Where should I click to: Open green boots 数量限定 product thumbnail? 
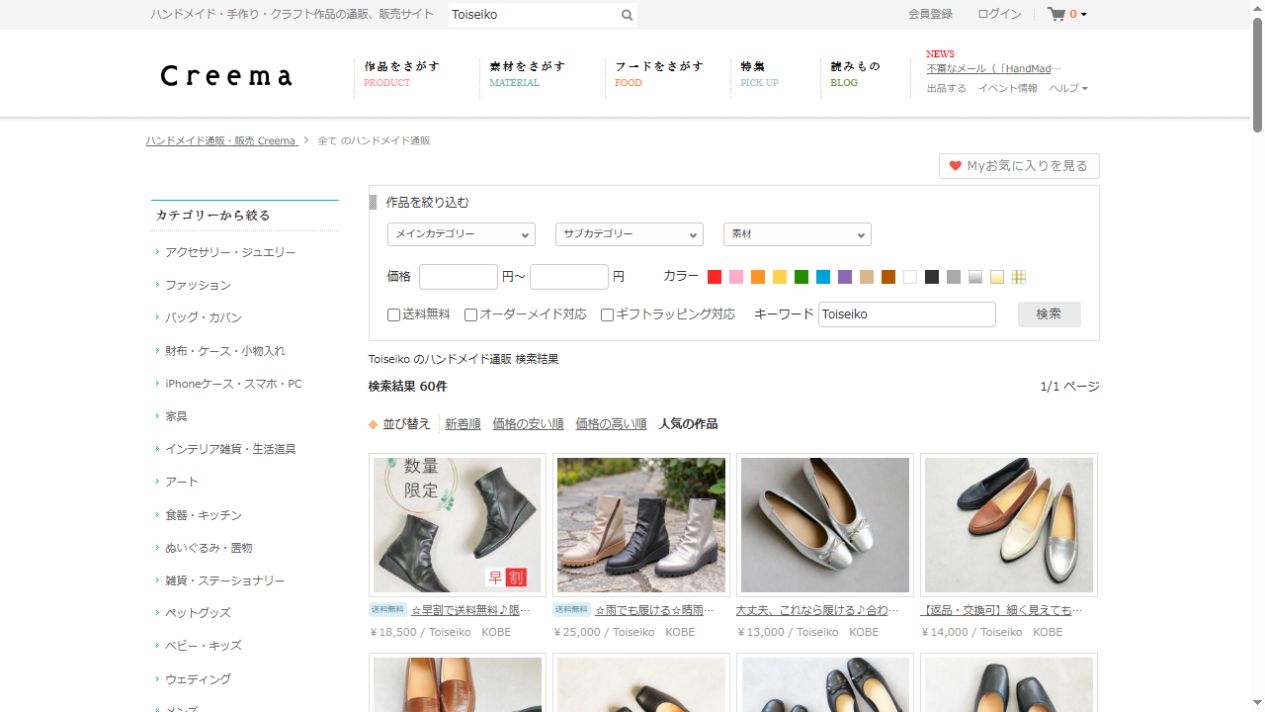pos(457,525)
